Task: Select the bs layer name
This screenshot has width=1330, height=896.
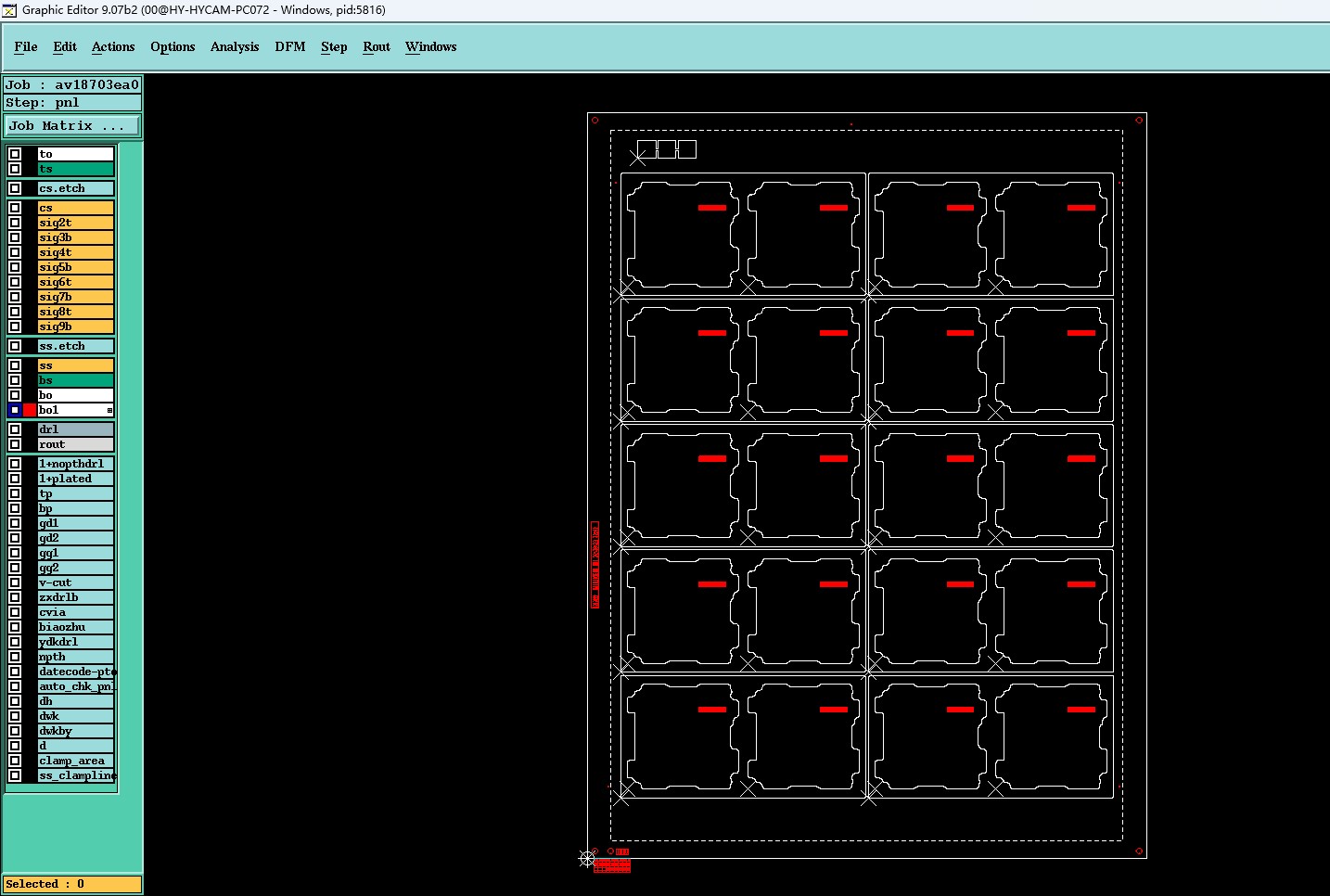Action: [x=75, y=380]
